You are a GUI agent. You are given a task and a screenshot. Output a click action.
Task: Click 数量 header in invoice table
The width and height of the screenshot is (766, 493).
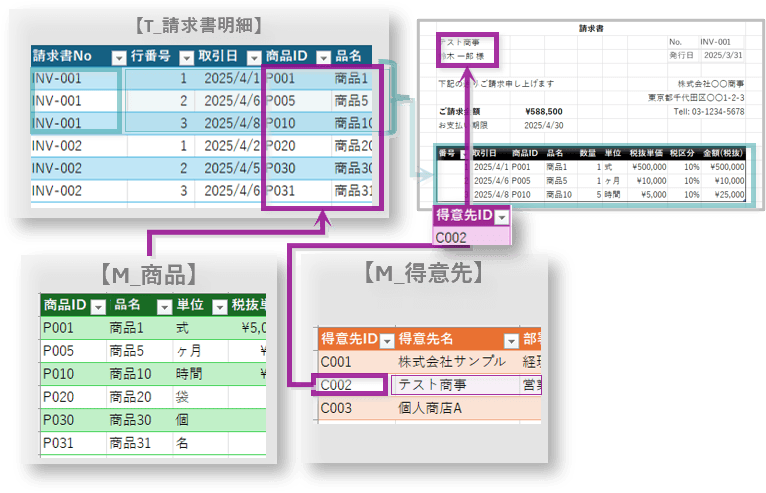588,153
